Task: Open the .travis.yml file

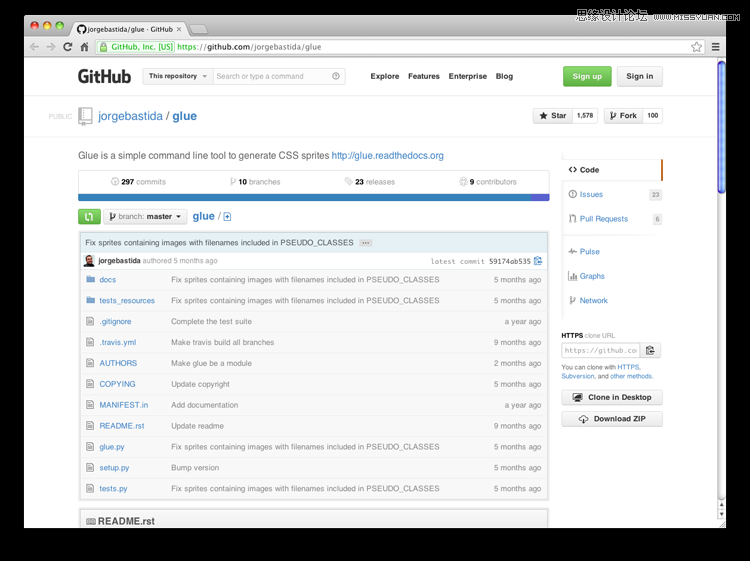Action: pyautogui.click(x=118, y=342)
